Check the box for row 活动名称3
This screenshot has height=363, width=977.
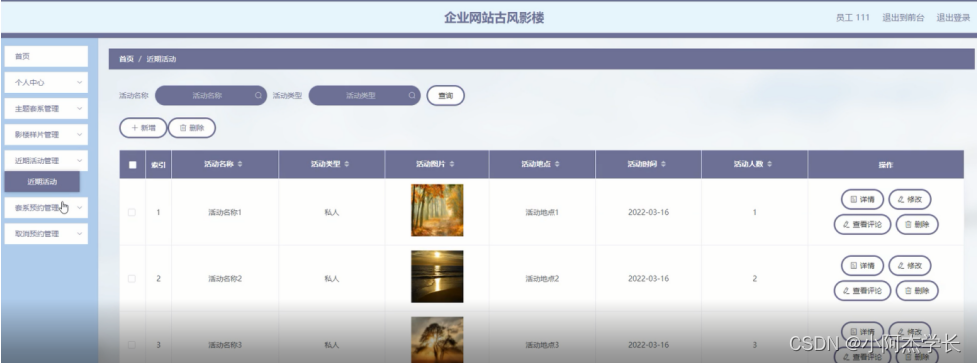[x=131, y=344]
